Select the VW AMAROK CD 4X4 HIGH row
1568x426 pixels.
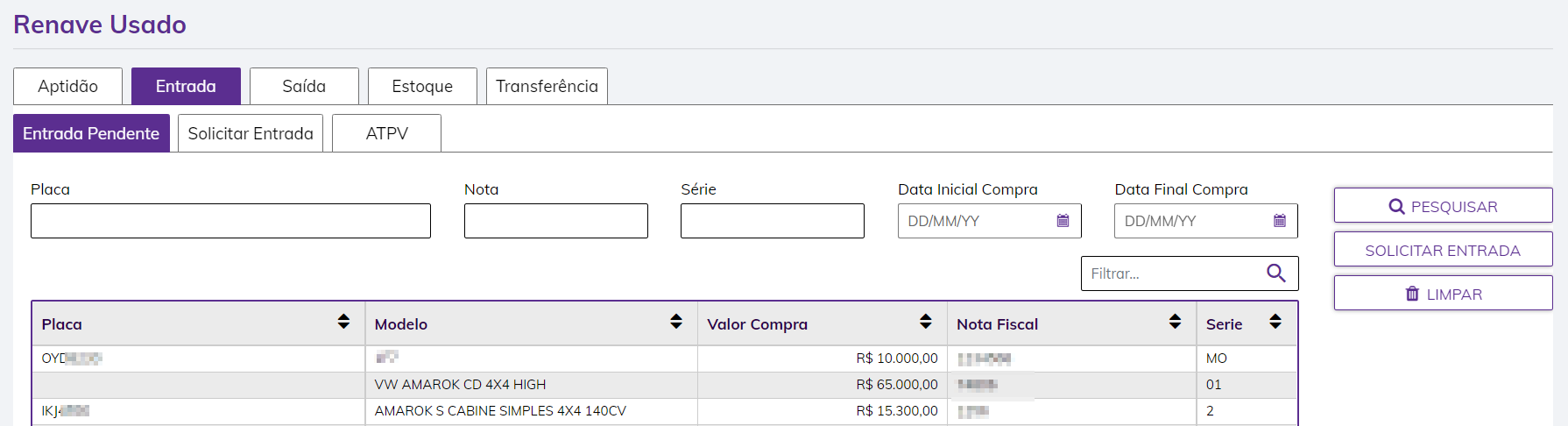(x=460, y=385)
